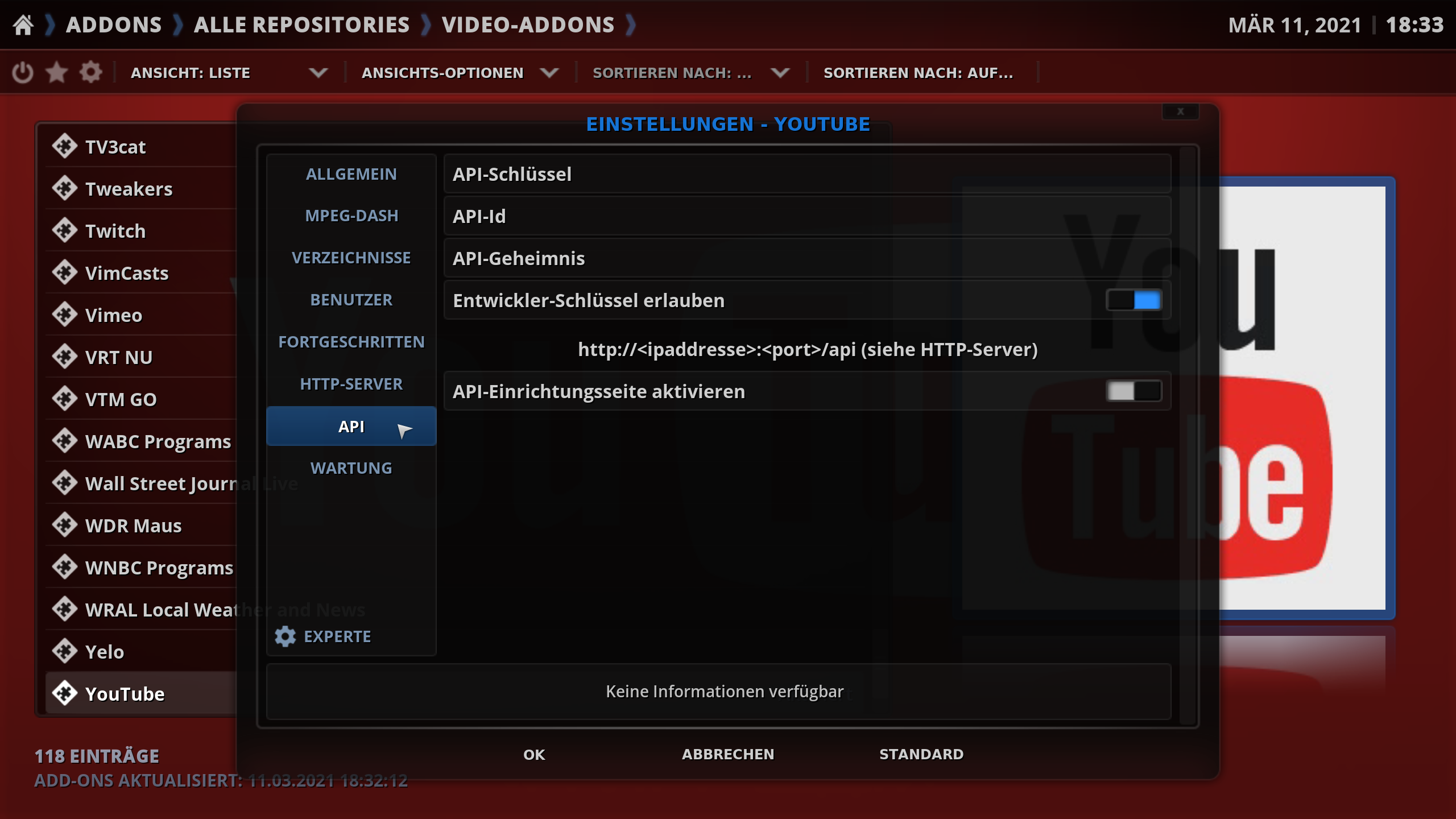
Task: Click the WDR Maus addon icon
Action: (x=65, y=525)
